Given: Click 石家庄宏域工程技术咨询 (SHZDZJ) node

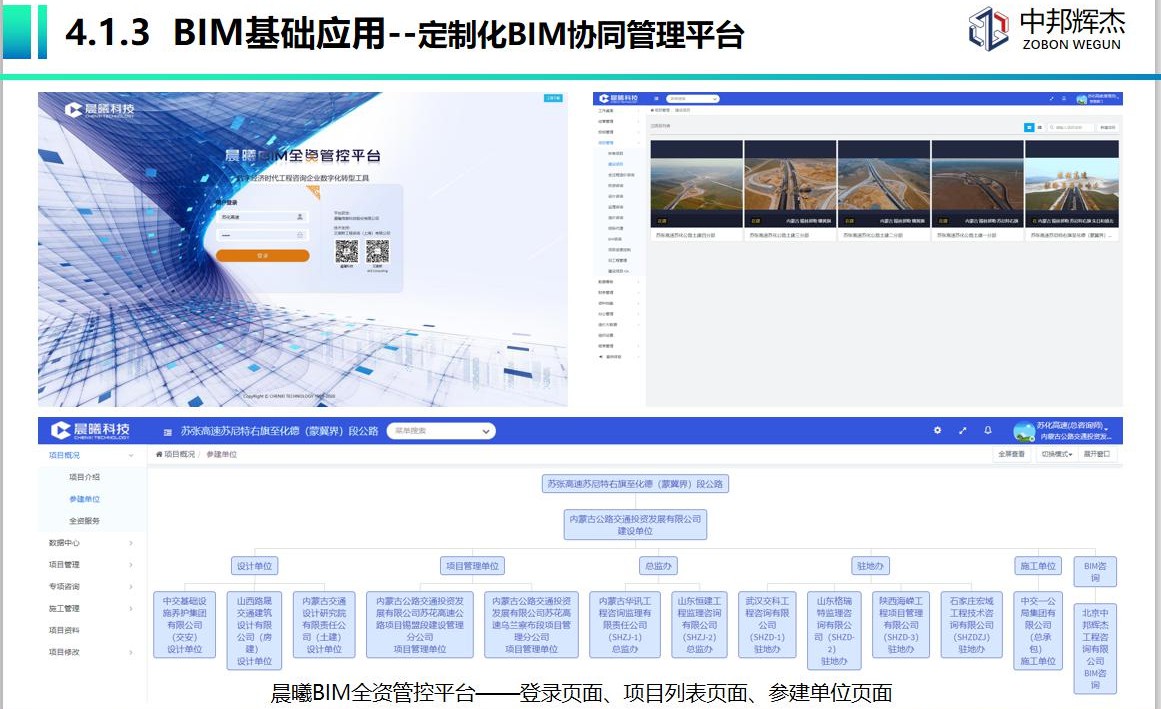Looking at the screenshot, I should pyautogui.click(x=971, y=625).
